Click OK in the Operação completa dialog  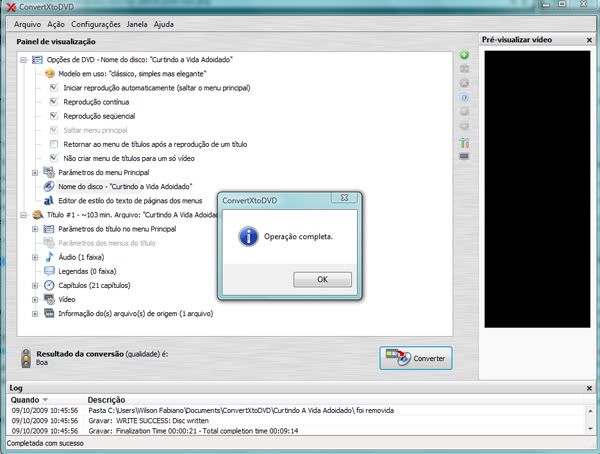pos(323,279)
